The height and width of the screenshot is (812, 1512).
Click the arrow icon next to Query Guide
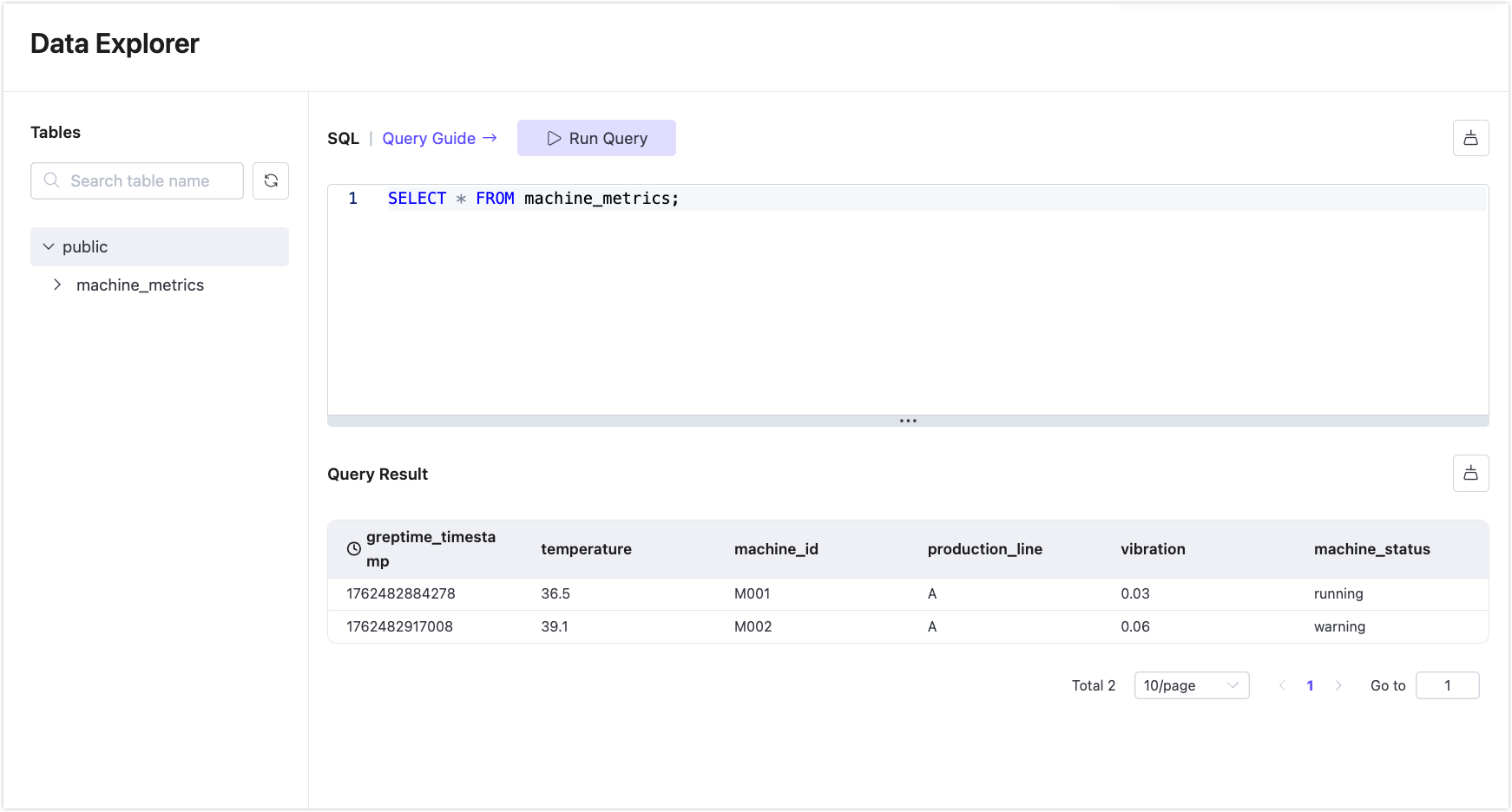490,138
